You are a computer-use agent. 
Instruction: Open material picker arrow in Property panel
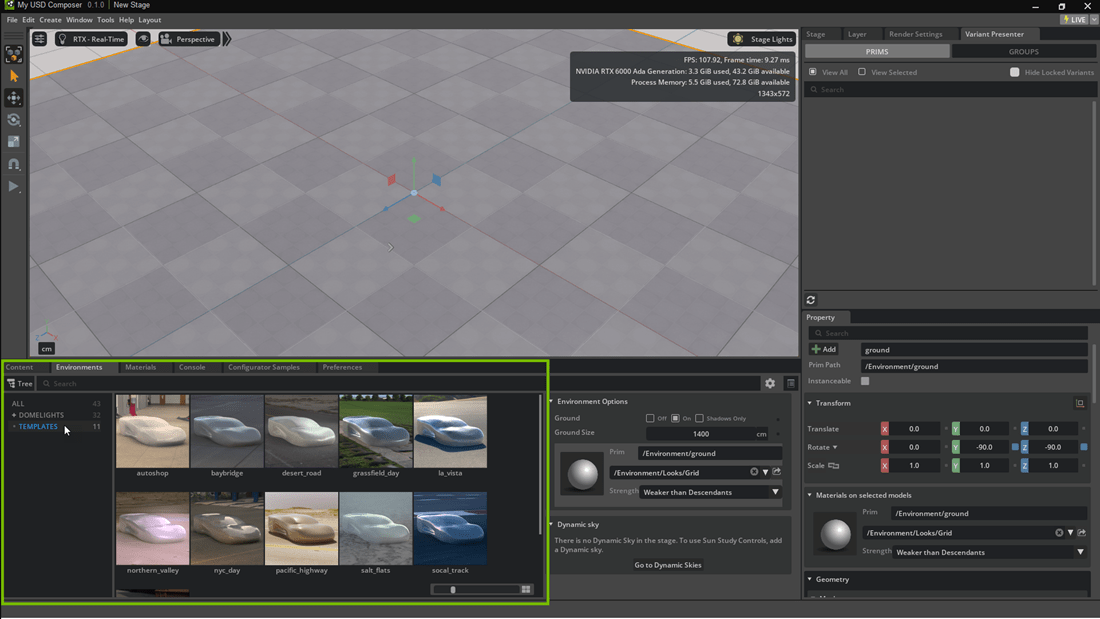(1071, 533)
